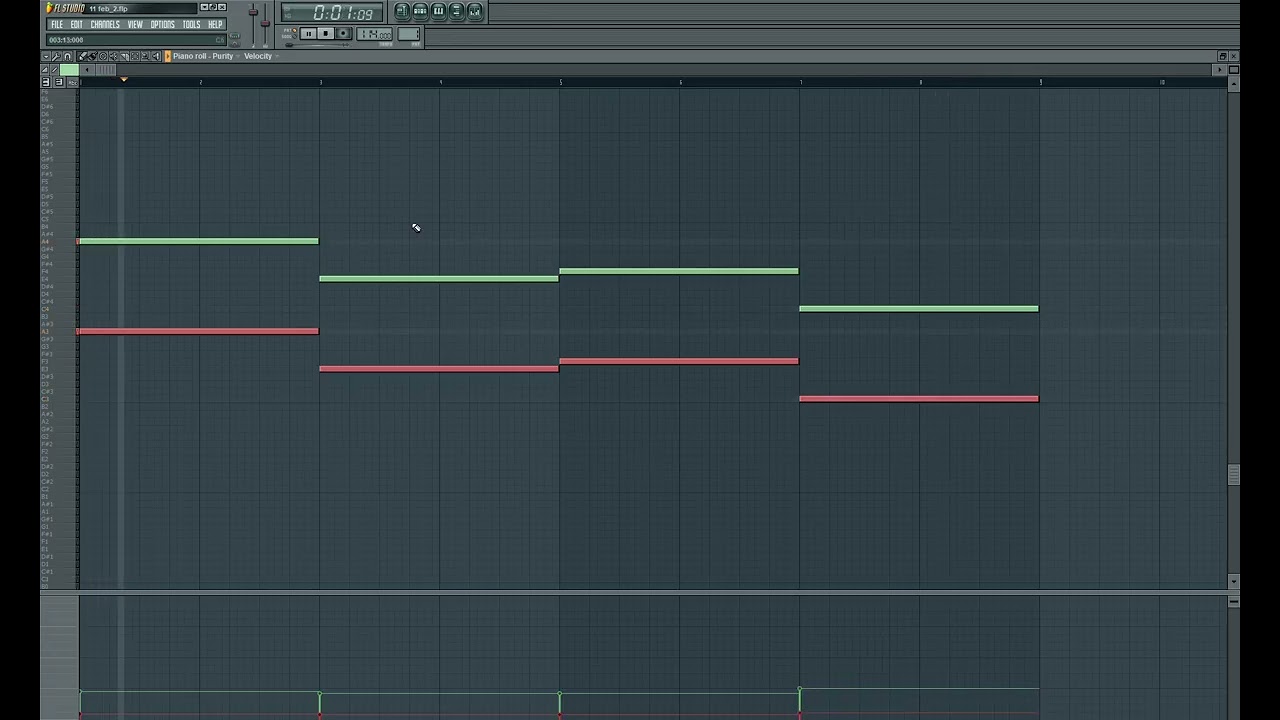1280x720 pixels.
Task: Click the first green note on A4
Action: pyautogui.click(x=198, y=241)
